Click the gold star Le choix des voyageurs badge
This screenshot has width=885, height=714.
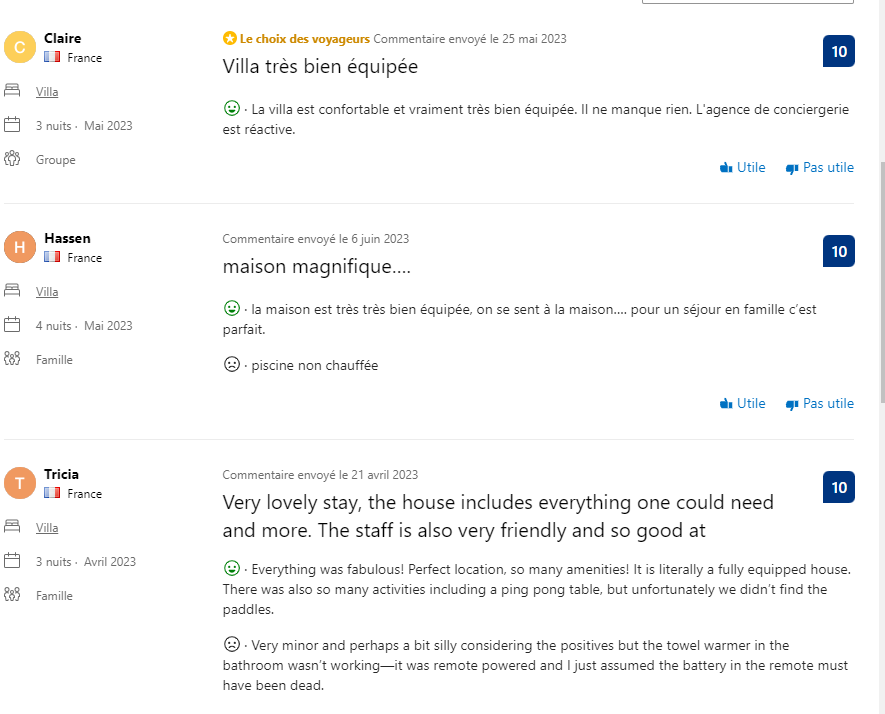pyautogui.click(x=230, y=39)
